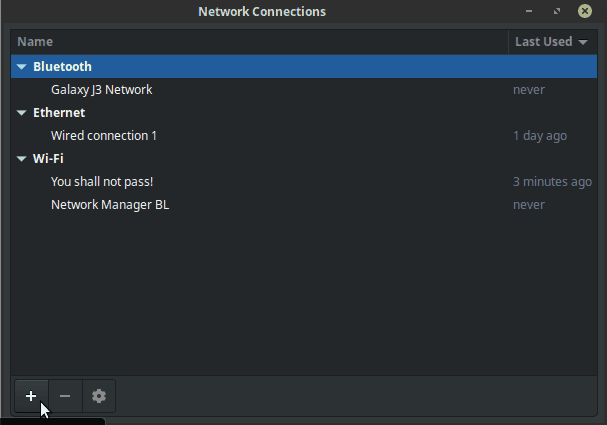The height and width of the screenshot is (425, 607).
Task: Minimize the Network Connections window
Action: [529, 12]
